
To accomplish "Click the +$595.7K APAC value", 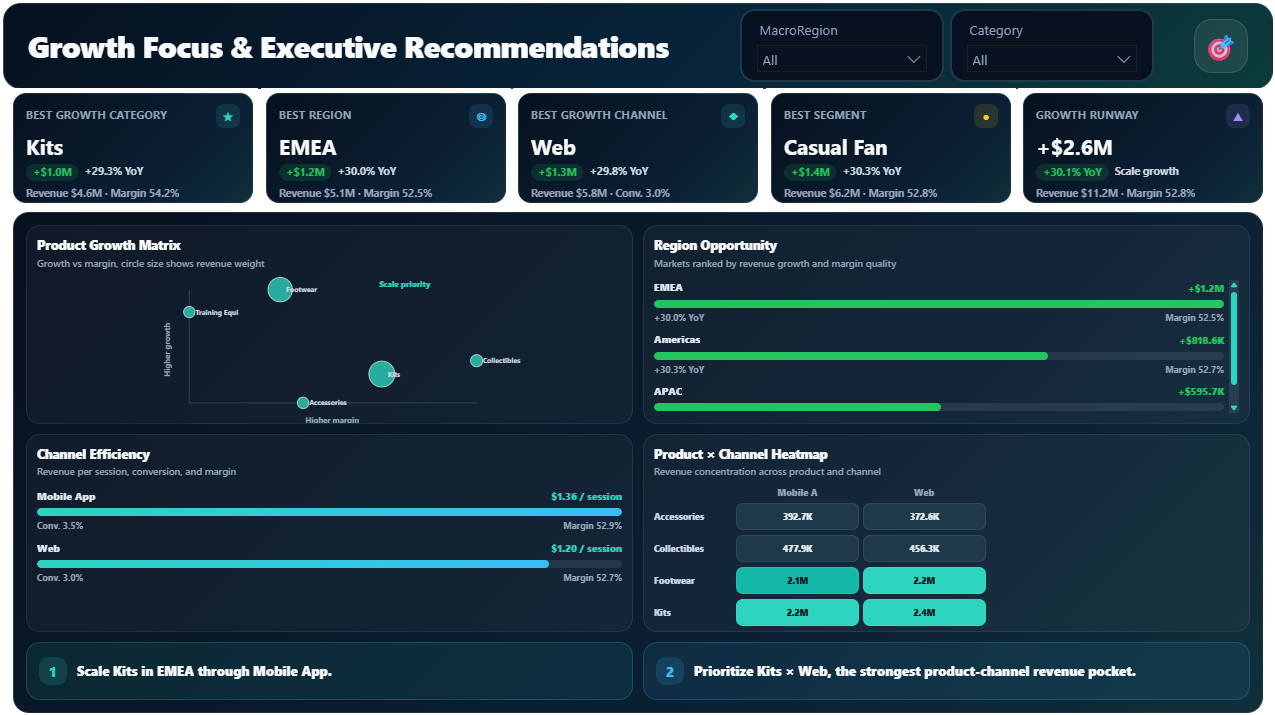I will [x=1201, y=392].
